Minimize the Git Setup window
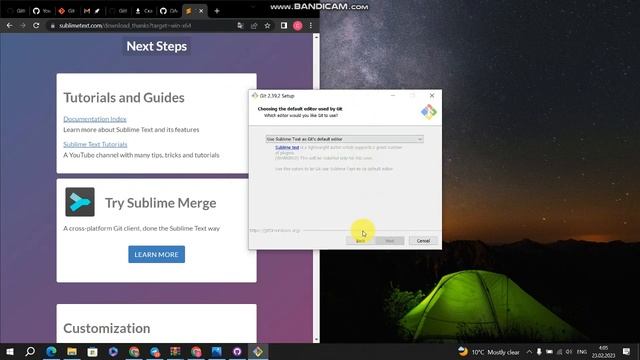 coord(393,96)
